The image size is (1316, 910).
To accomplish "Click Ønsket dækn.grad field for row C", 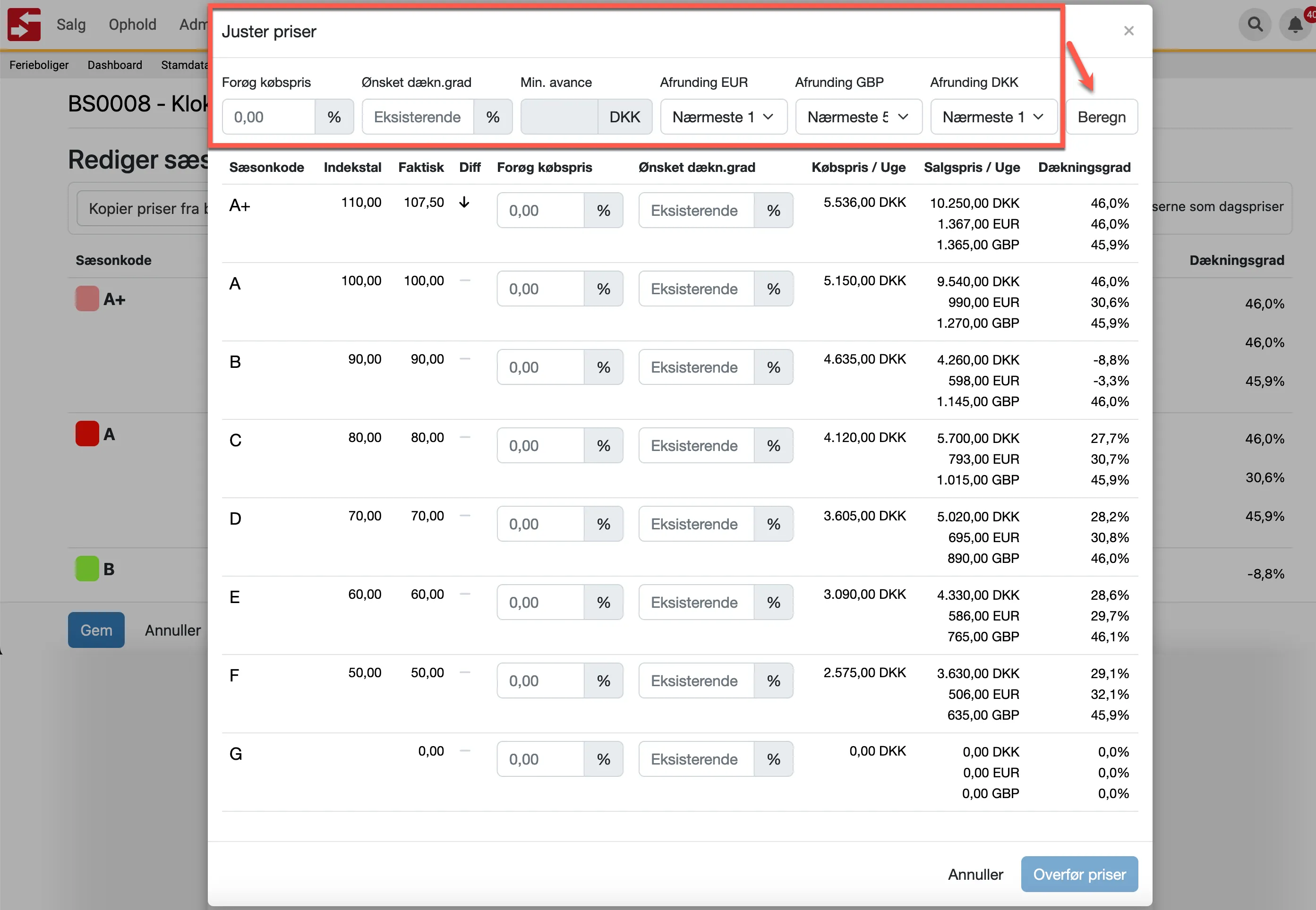I will [x=696, y=445].
